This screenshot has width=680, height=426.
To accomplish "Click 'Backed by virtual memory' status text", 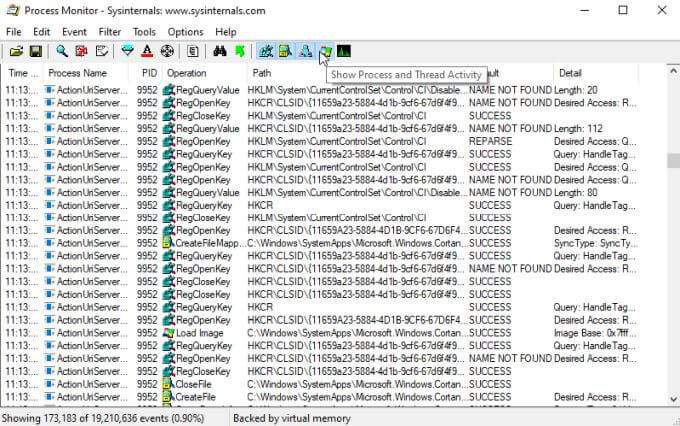I will click(292, 419).
